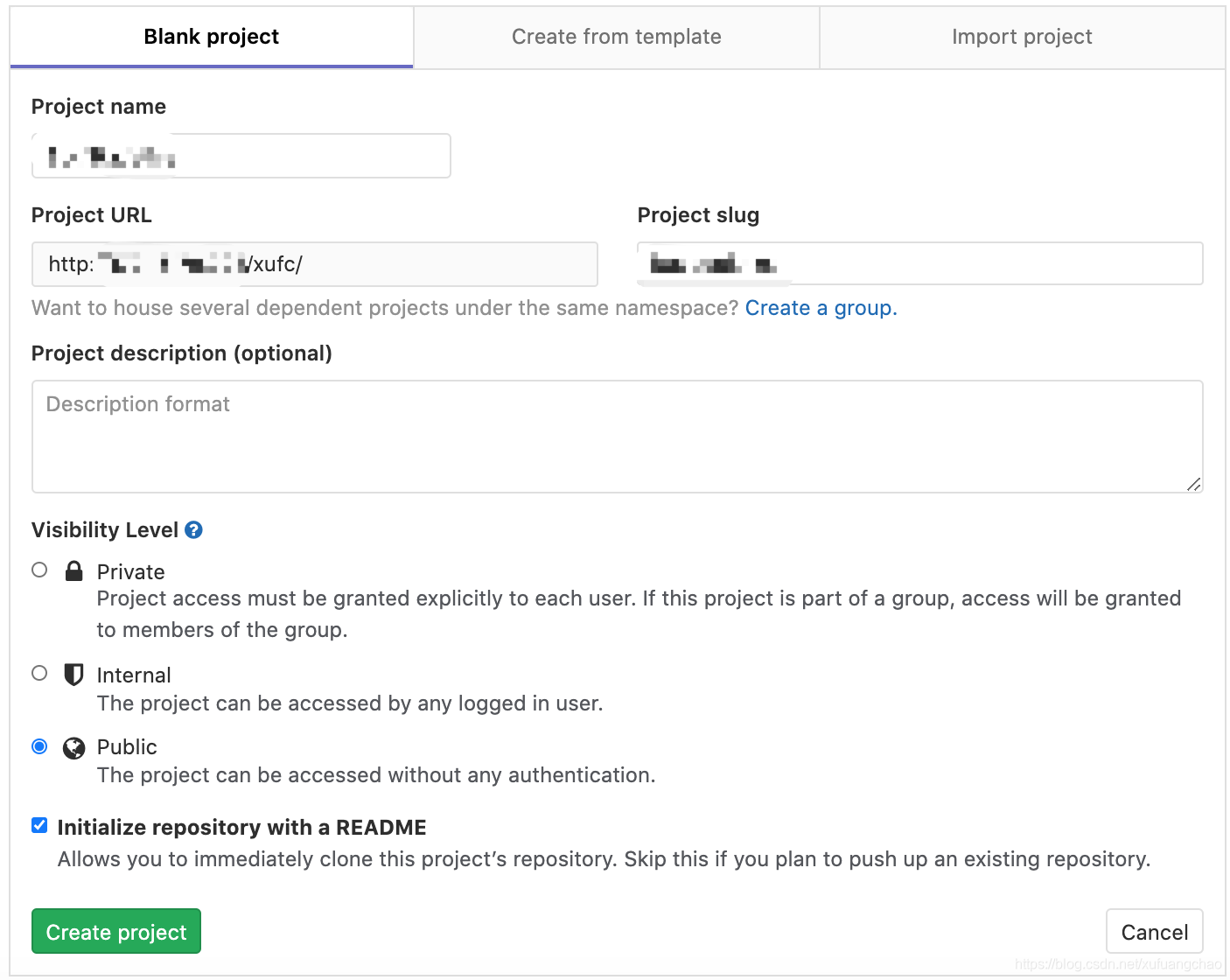Click the Cancel button

1155,931
